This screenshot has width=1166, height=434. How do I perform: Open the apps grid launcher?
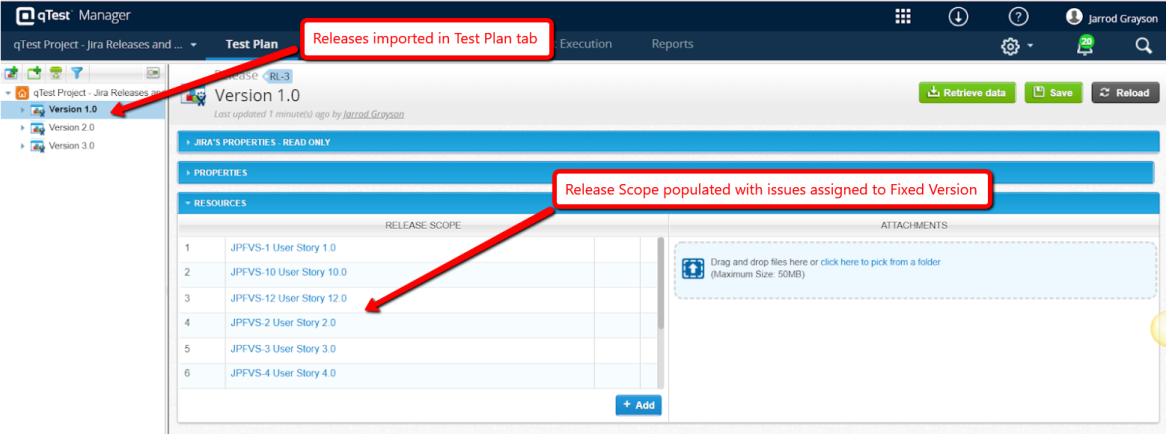[x=903, y=16]
